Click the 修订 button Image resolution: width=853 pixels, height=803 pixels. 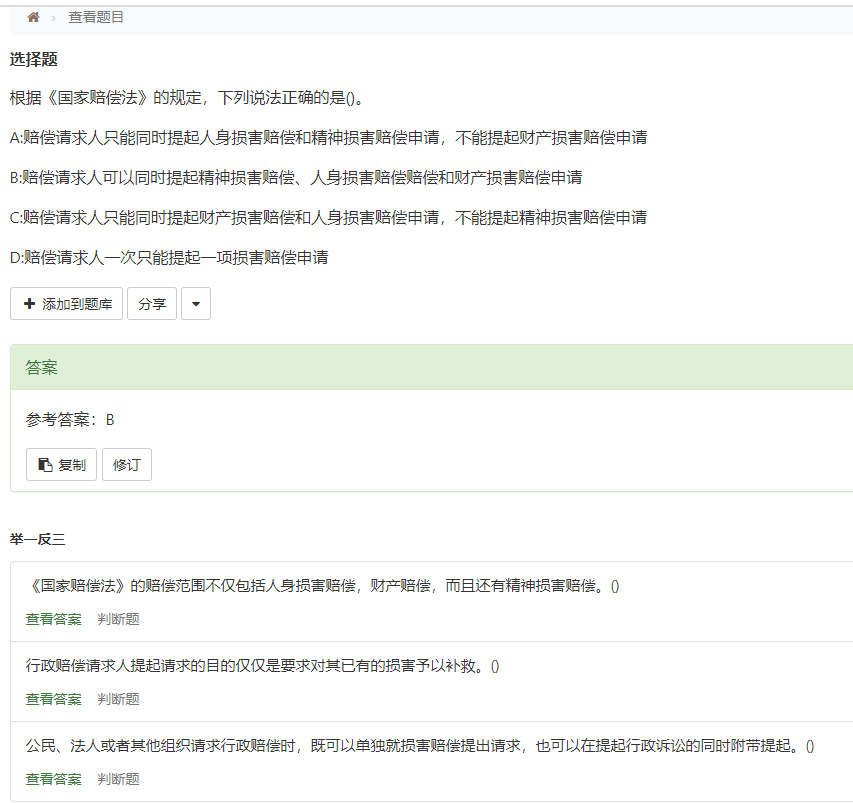127,464
